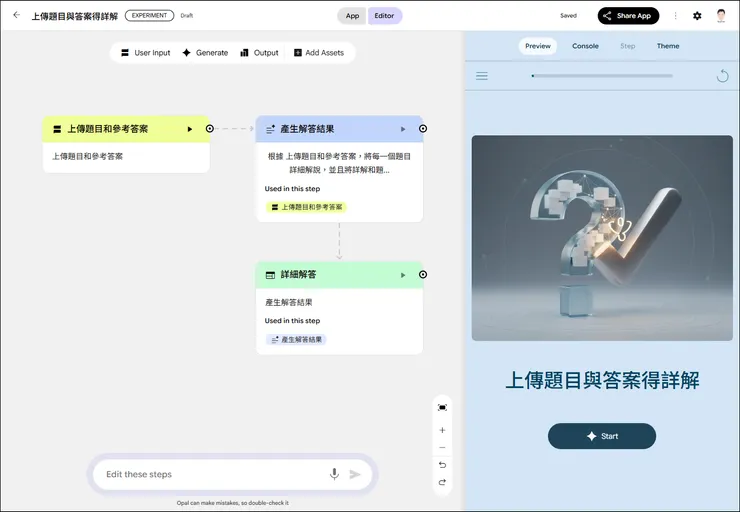
Task: Click the large preview title 上傳題目與答案得詳解
Action: tap(602, 380)
